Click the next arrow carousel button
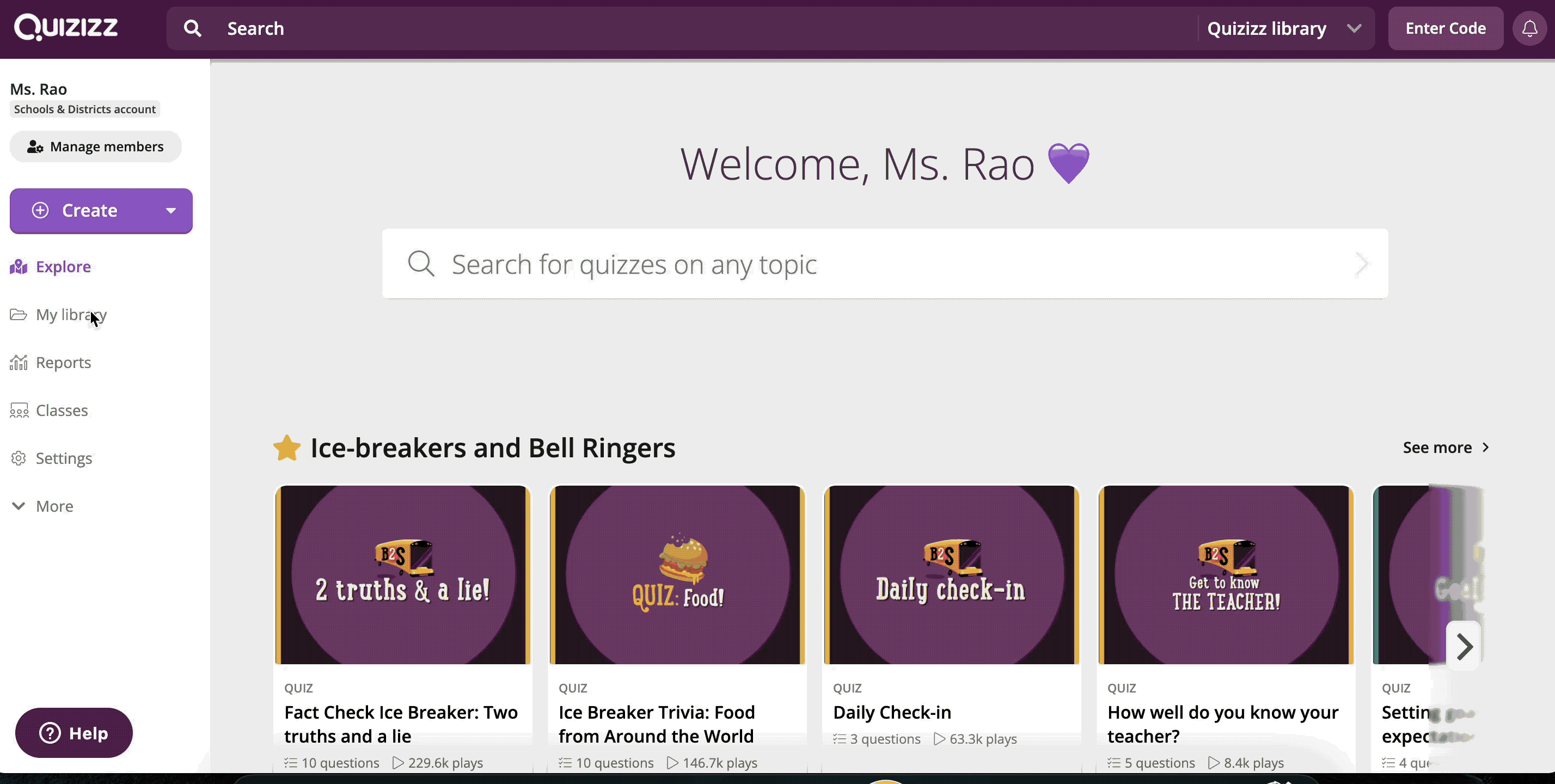 1464,645
